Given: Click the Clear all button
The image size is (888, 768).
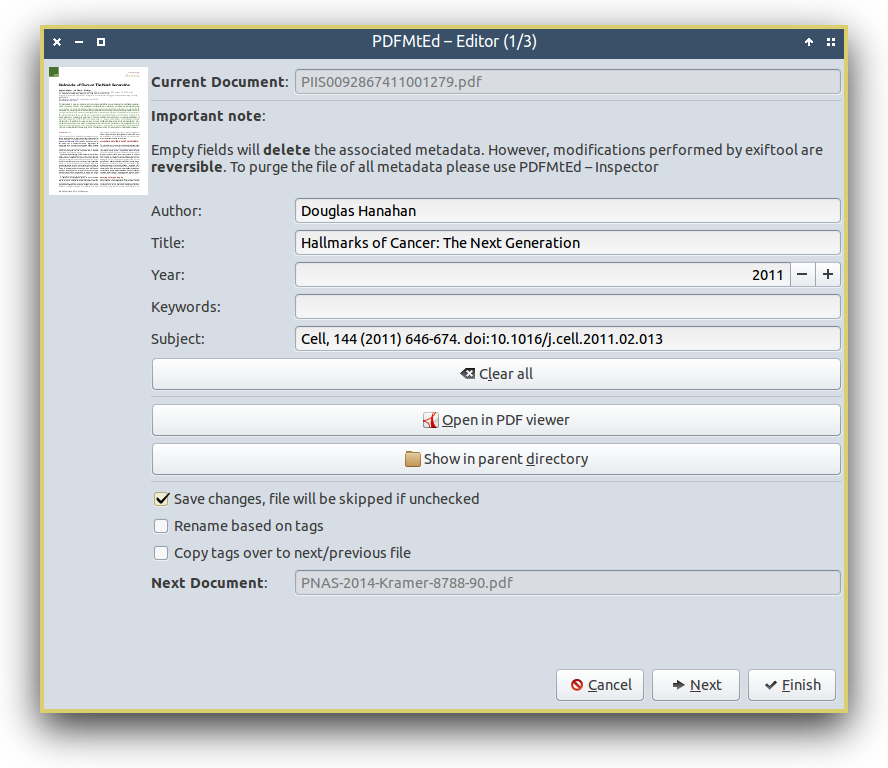Looking at the screenshot, I should [x=496, y=374].
